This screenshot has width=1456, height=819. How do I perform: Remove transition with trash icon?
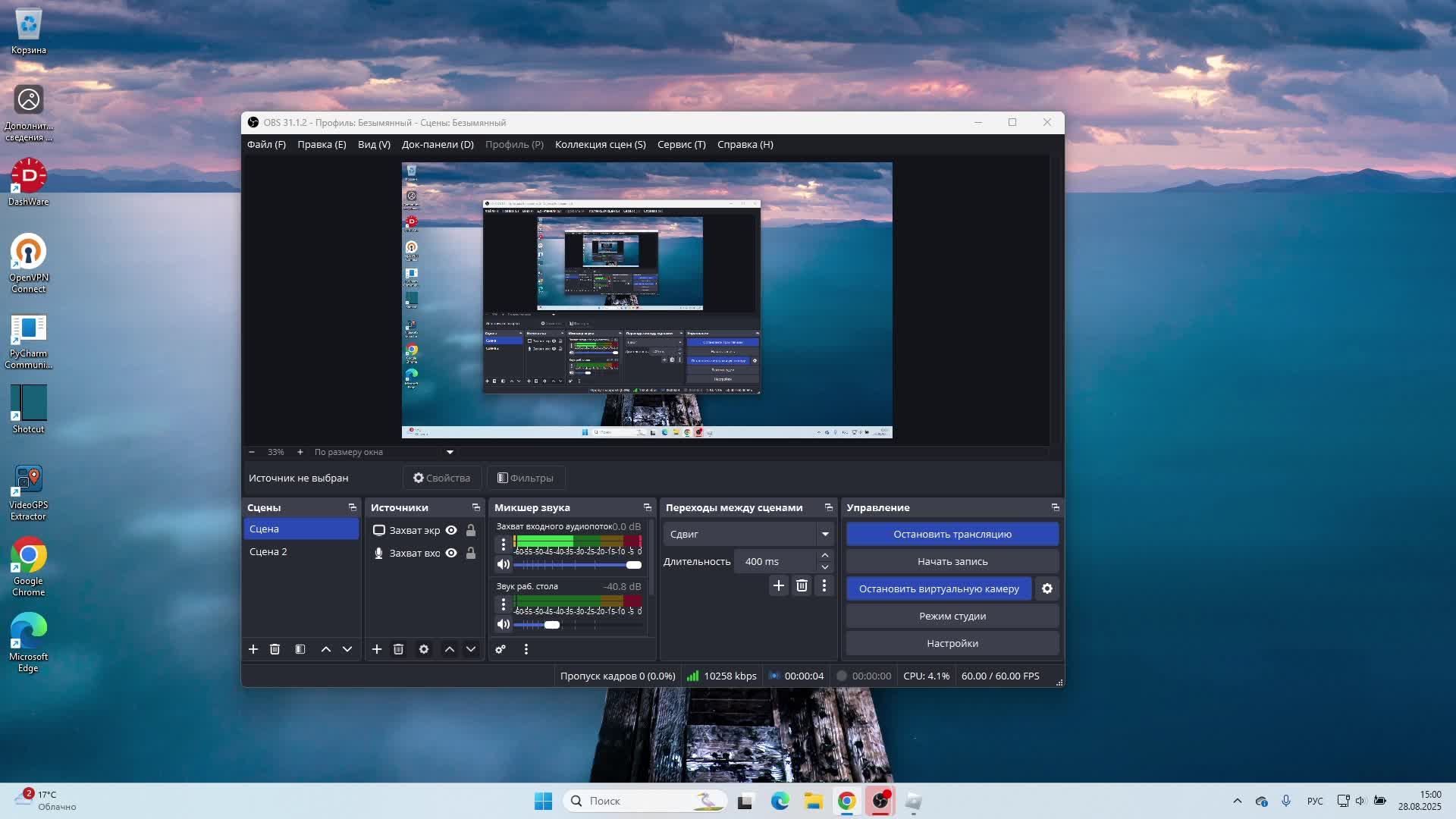(802, 585)
